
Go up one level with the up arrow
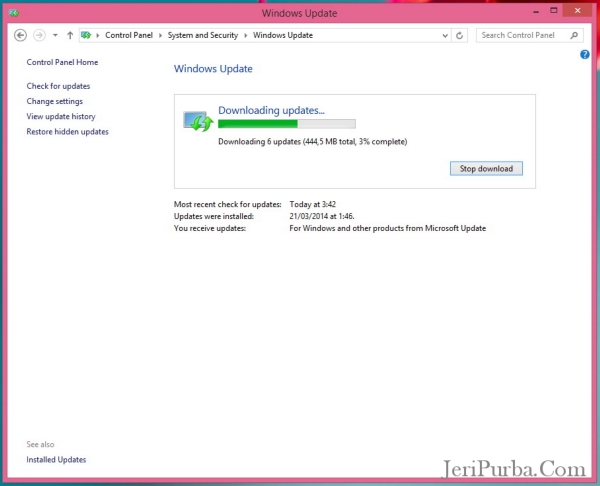click(x=70, y=35)
